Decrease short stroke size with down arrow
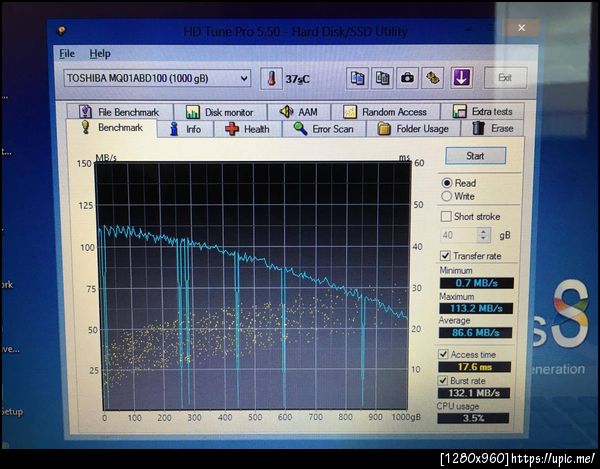The width and height of the screenshot is (600, 469). click(484, 238)
